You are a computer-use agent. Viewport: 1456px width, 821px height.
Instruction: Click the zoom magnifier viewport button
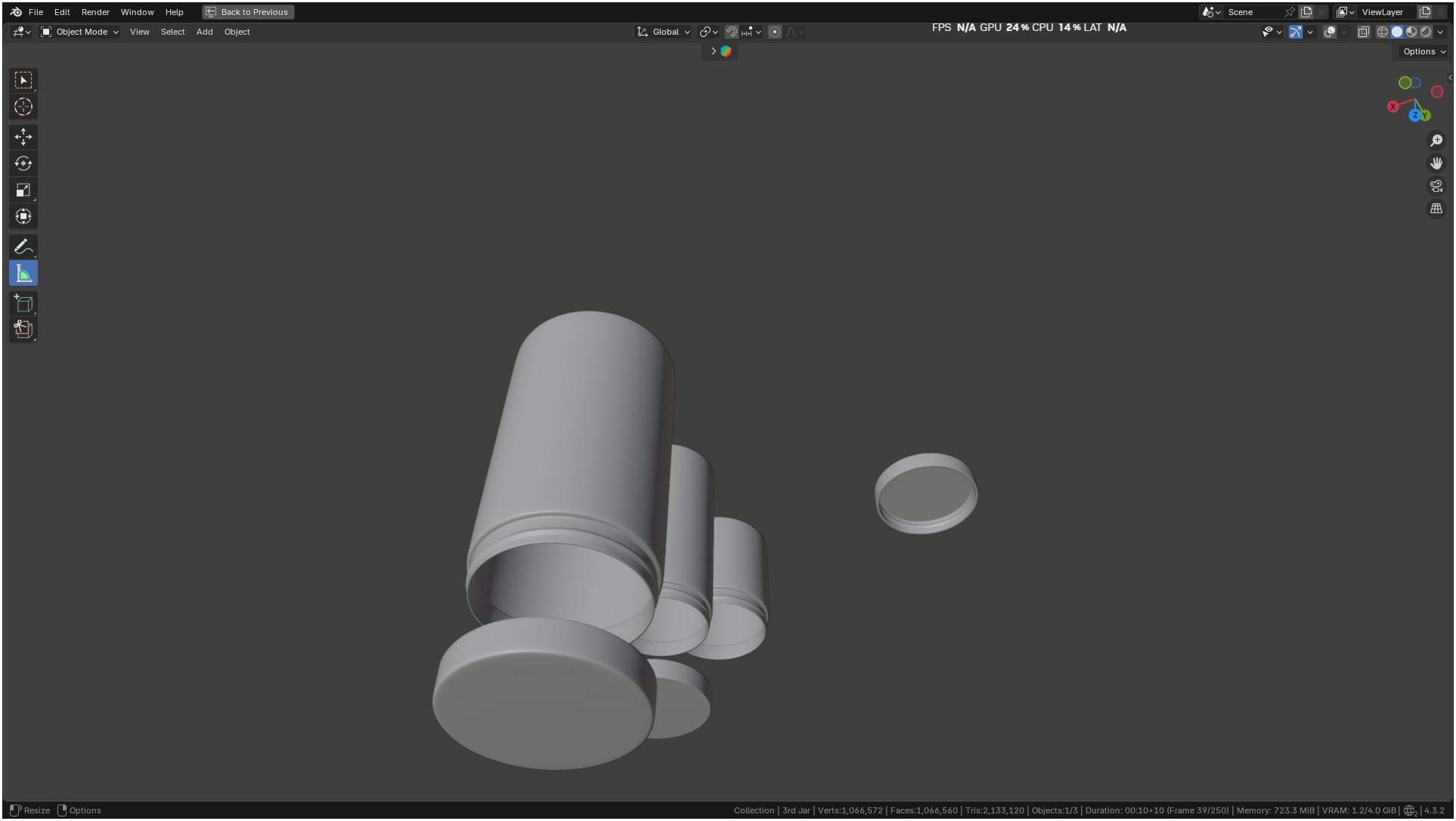tap(1436, 141)
